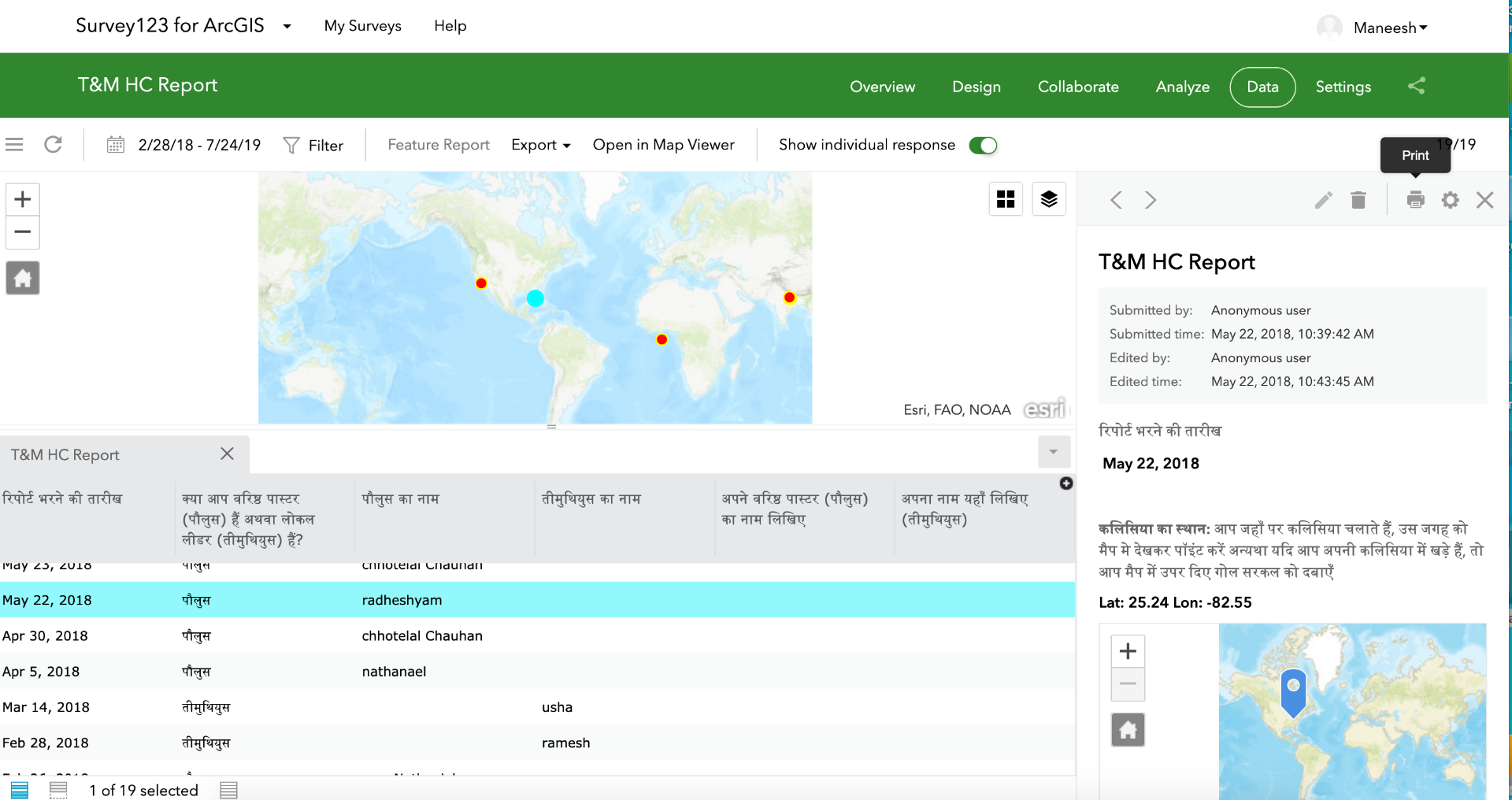Add a column with the plus icon

(1066, 483)
